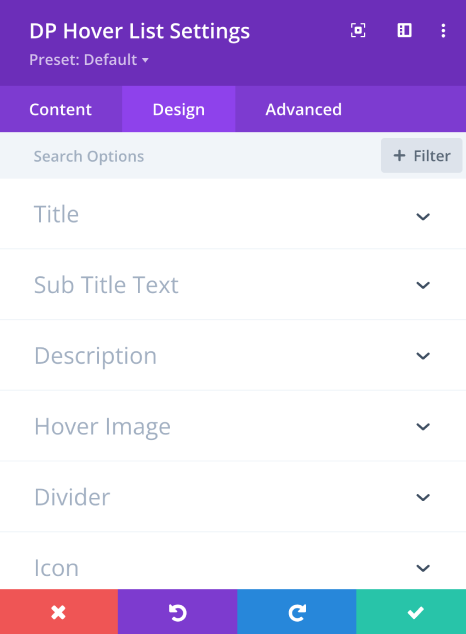
Task: Click the Search Options input field
Action: point(190,156)
